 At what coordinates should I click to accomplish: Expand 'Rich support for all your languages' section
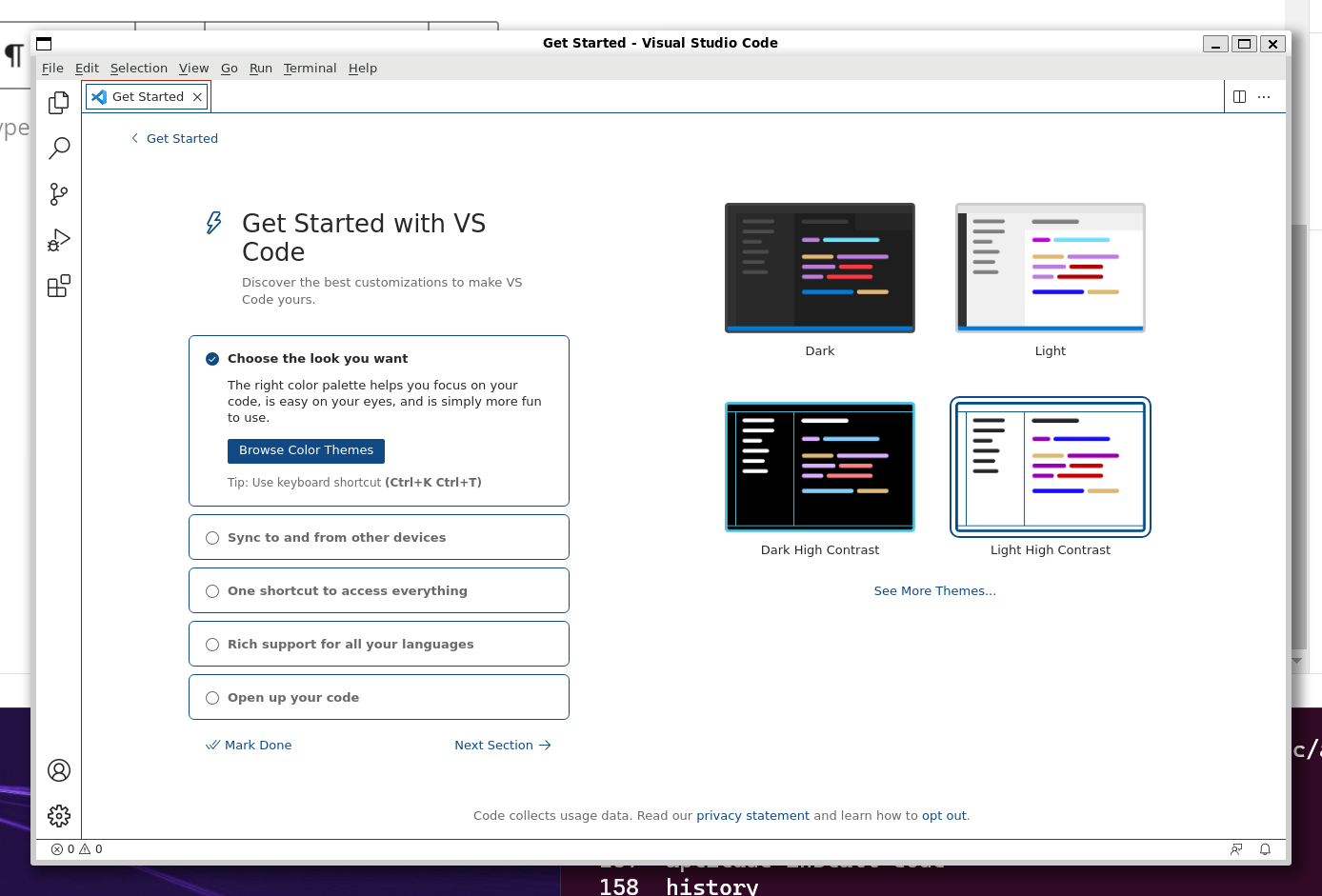point(351,645)
